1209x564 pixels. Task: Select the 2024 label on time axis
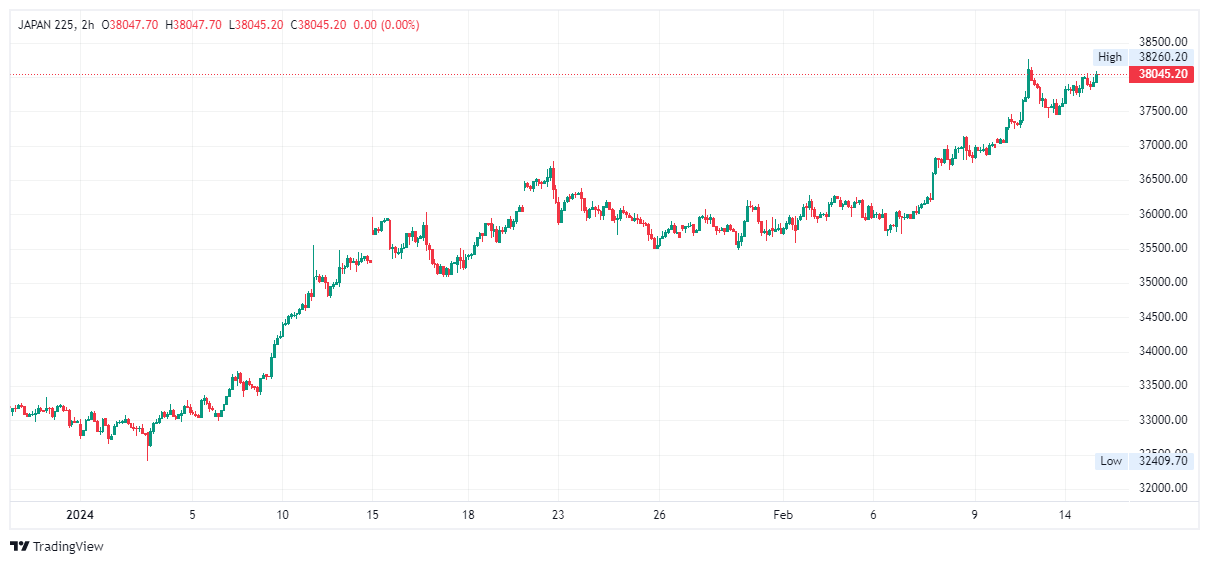(79, 515)
